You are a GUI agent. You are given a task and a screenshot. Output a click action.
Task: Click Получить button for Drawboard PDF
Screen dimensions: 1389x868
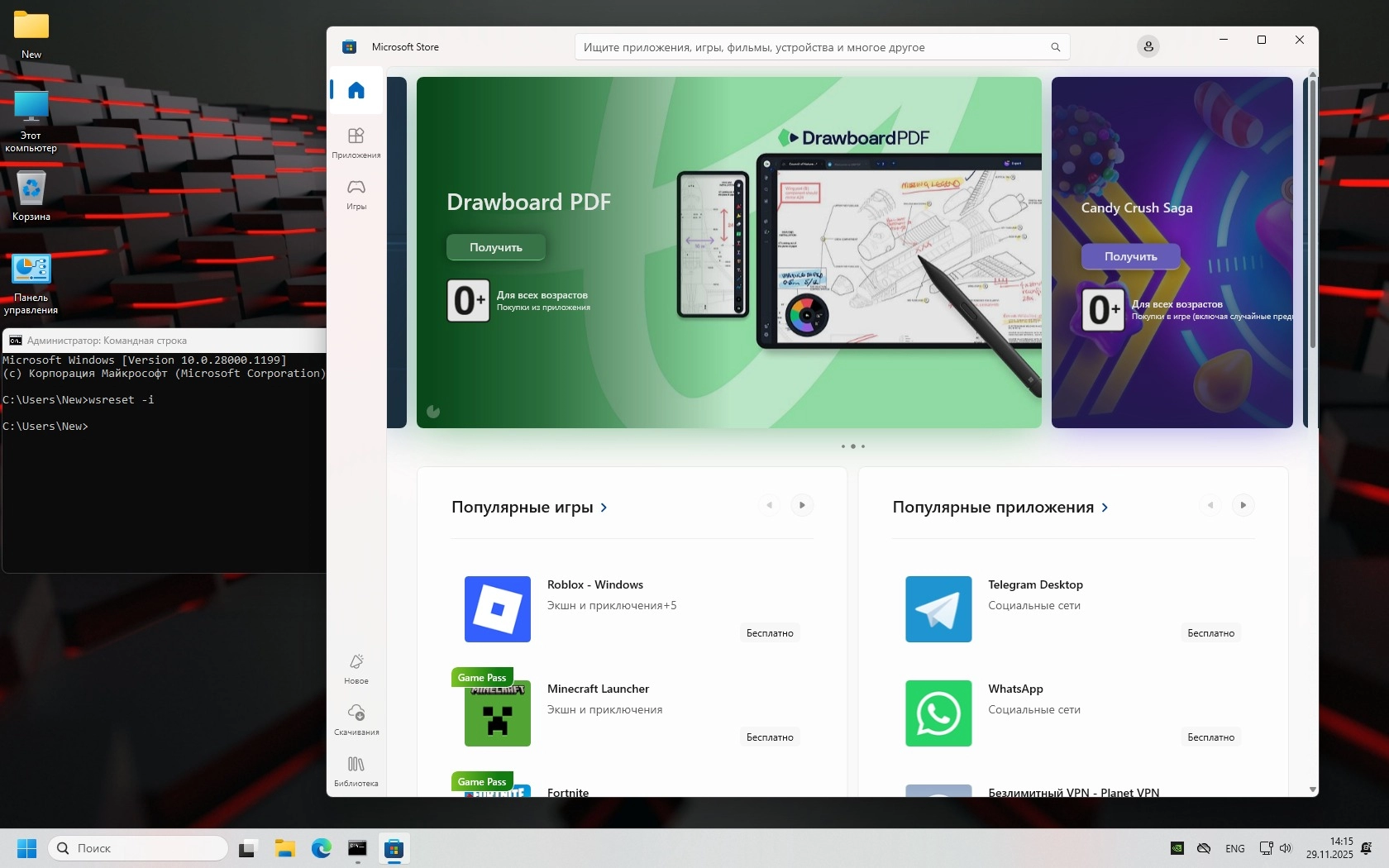click(496, 247)
